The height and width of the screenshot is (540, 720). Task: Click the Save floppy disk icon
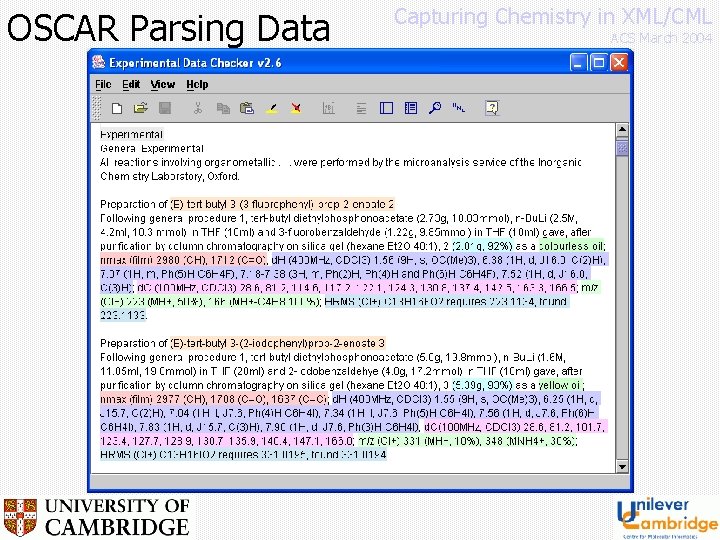[165, 108]
